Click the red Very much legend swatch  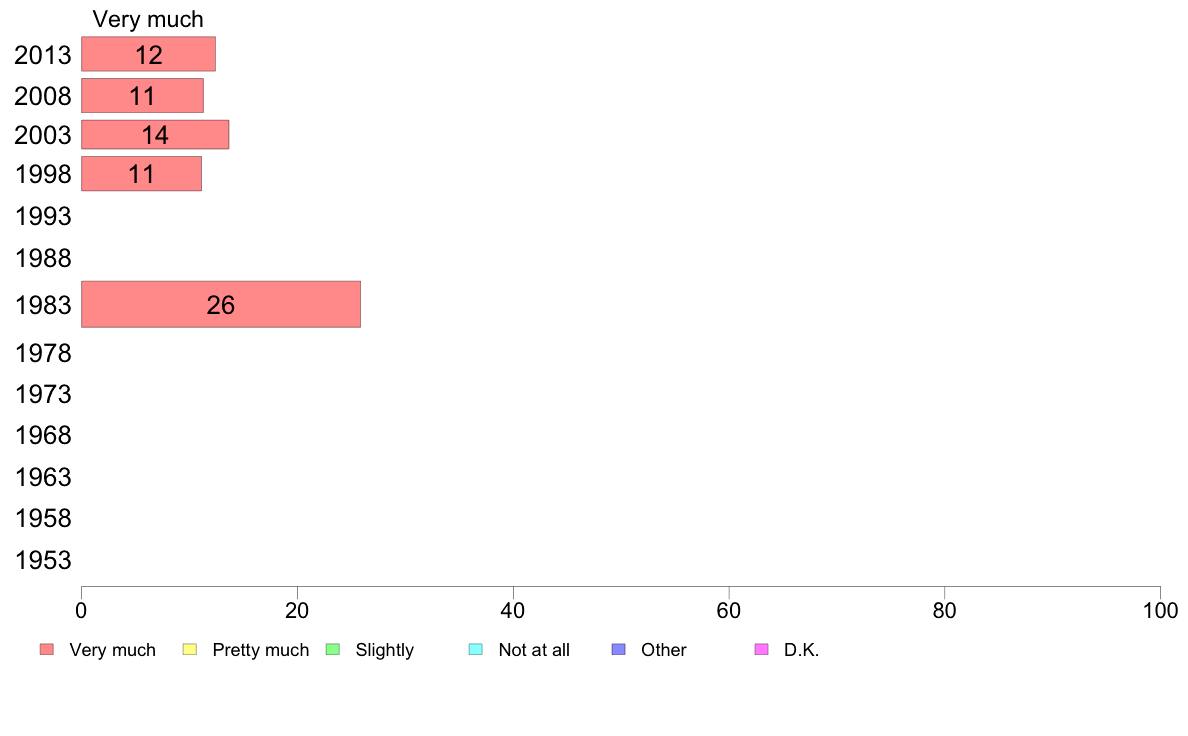[x=47, y=650]
